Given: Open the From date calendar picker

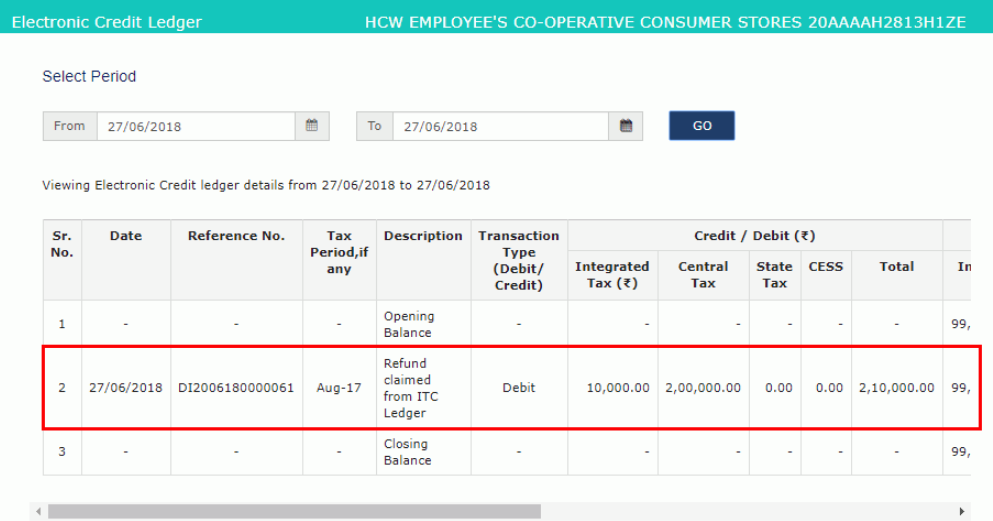Looking at the screenshot, I should tap(312, 126).
